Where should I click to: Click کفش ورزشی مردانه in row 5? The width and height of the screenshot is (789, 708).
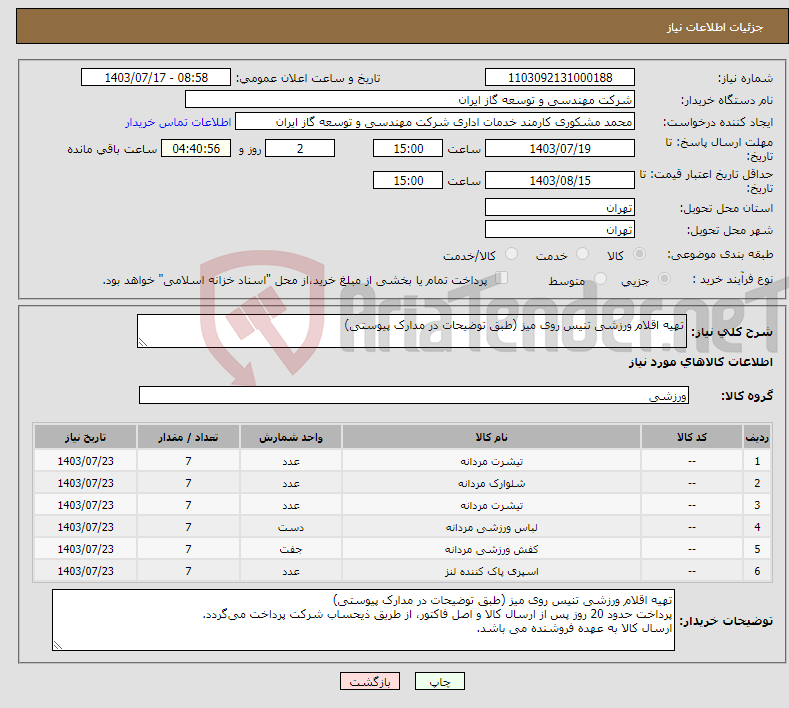pyautogui.click(x=491, y=549)
